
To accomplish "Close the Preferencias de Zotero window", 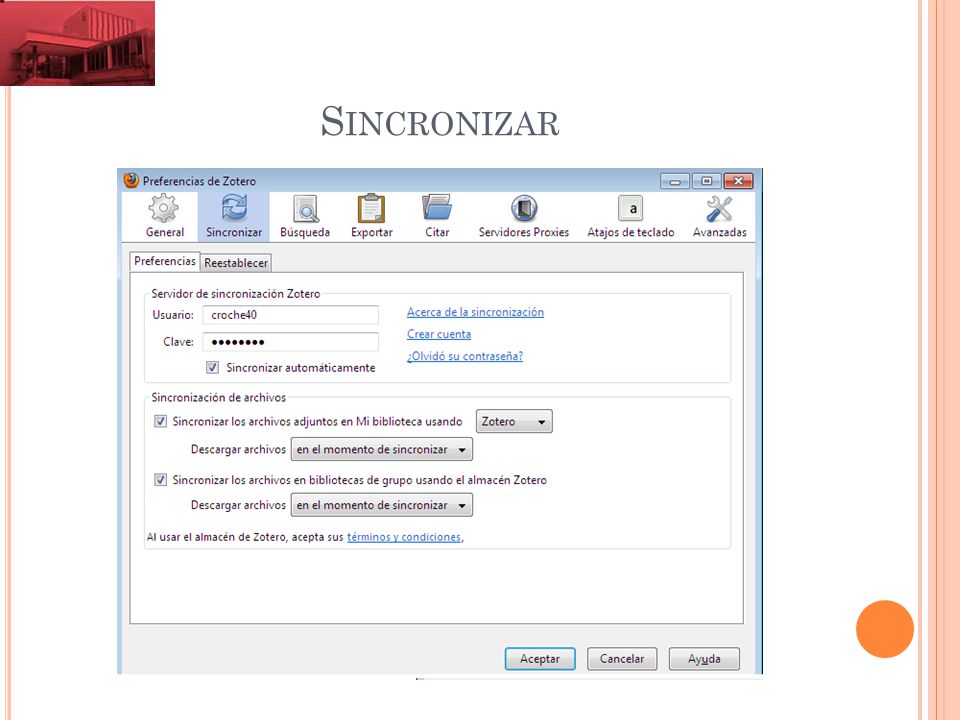I will pos(738,181).
